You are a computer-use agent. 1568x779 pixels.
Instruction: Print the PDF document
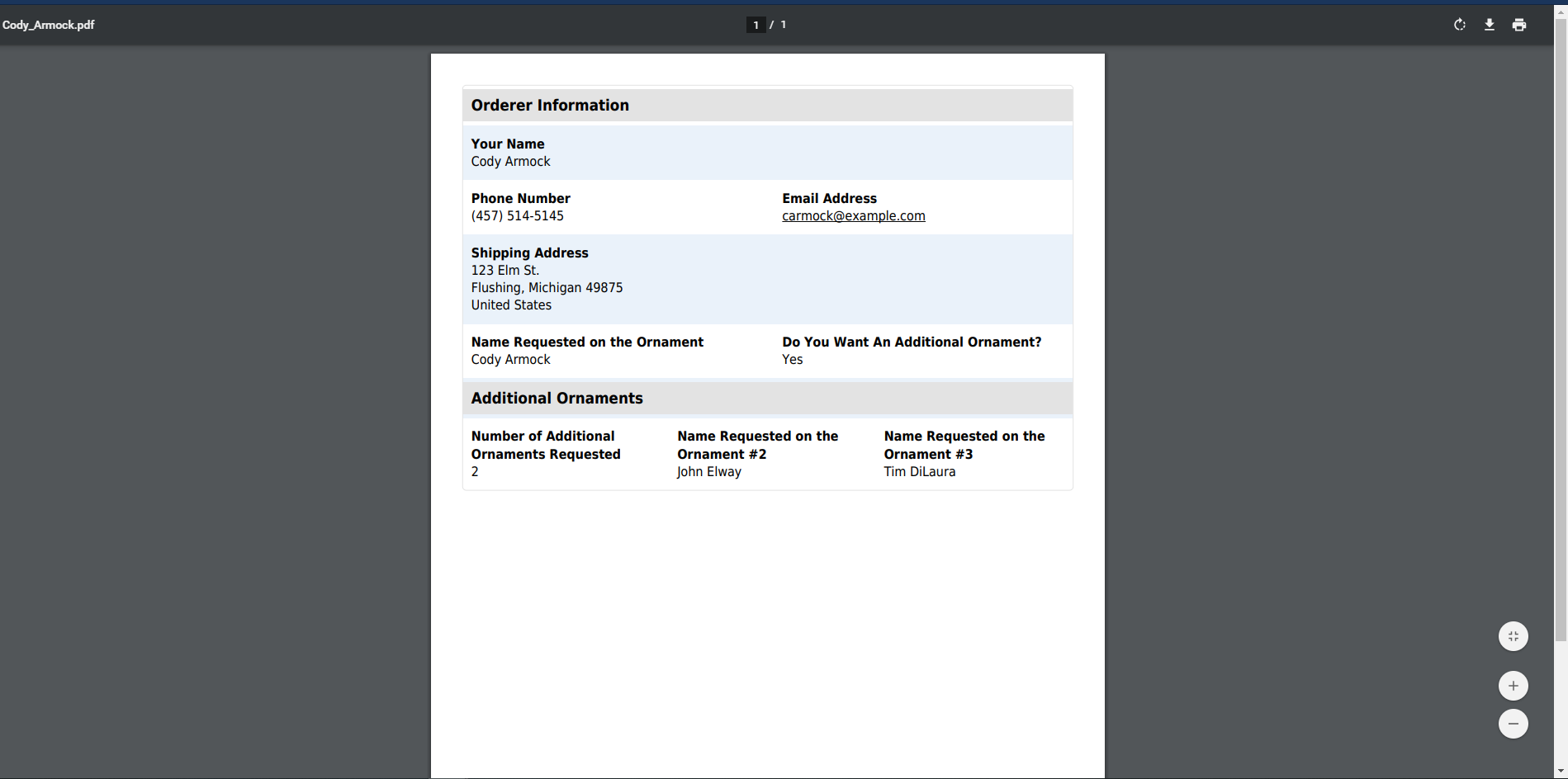[1518, 25]
